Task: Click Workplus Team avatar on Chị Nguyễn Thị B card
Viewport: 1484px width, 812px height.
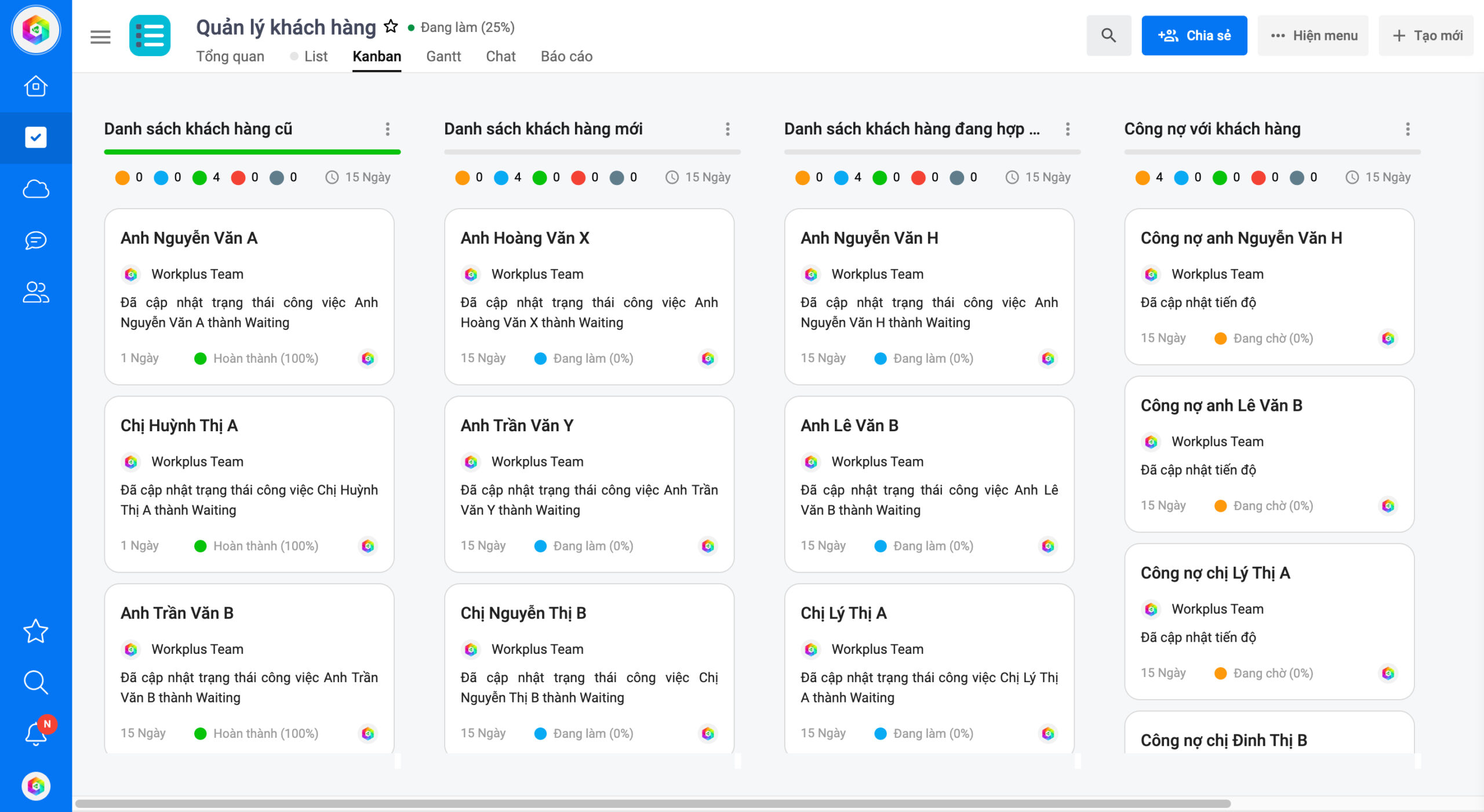Action: [471, 649]
